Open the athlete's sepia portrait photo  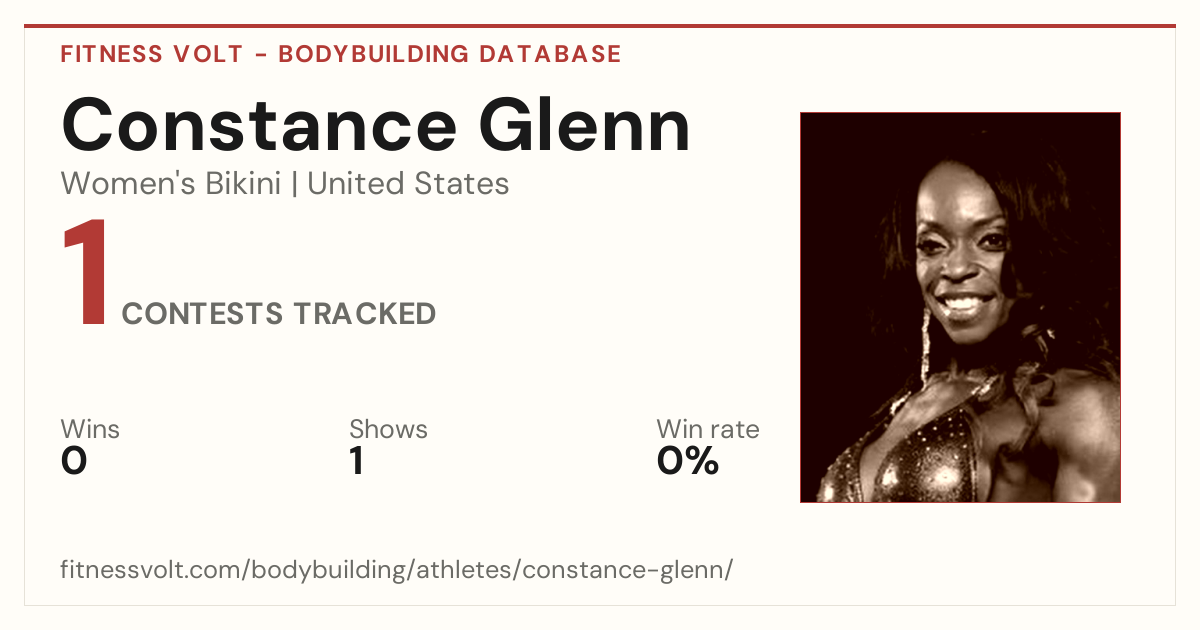click(960, 307)
